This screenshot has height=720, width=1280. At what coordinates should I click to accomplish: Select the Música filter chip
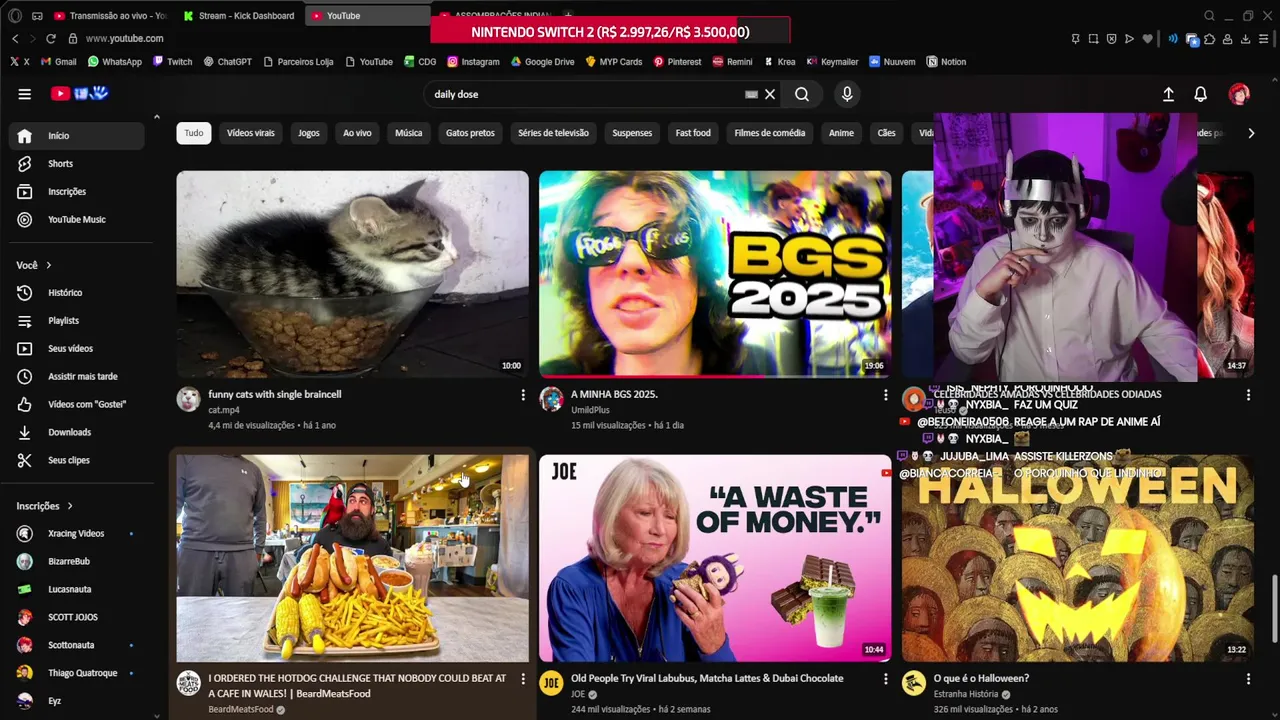pos(408,133)
